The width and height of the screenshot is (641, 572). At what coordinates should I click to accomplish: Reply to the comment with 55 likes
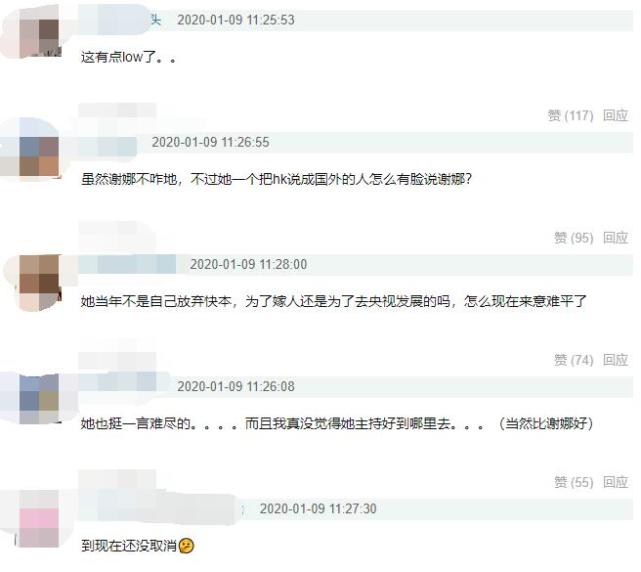615,482
